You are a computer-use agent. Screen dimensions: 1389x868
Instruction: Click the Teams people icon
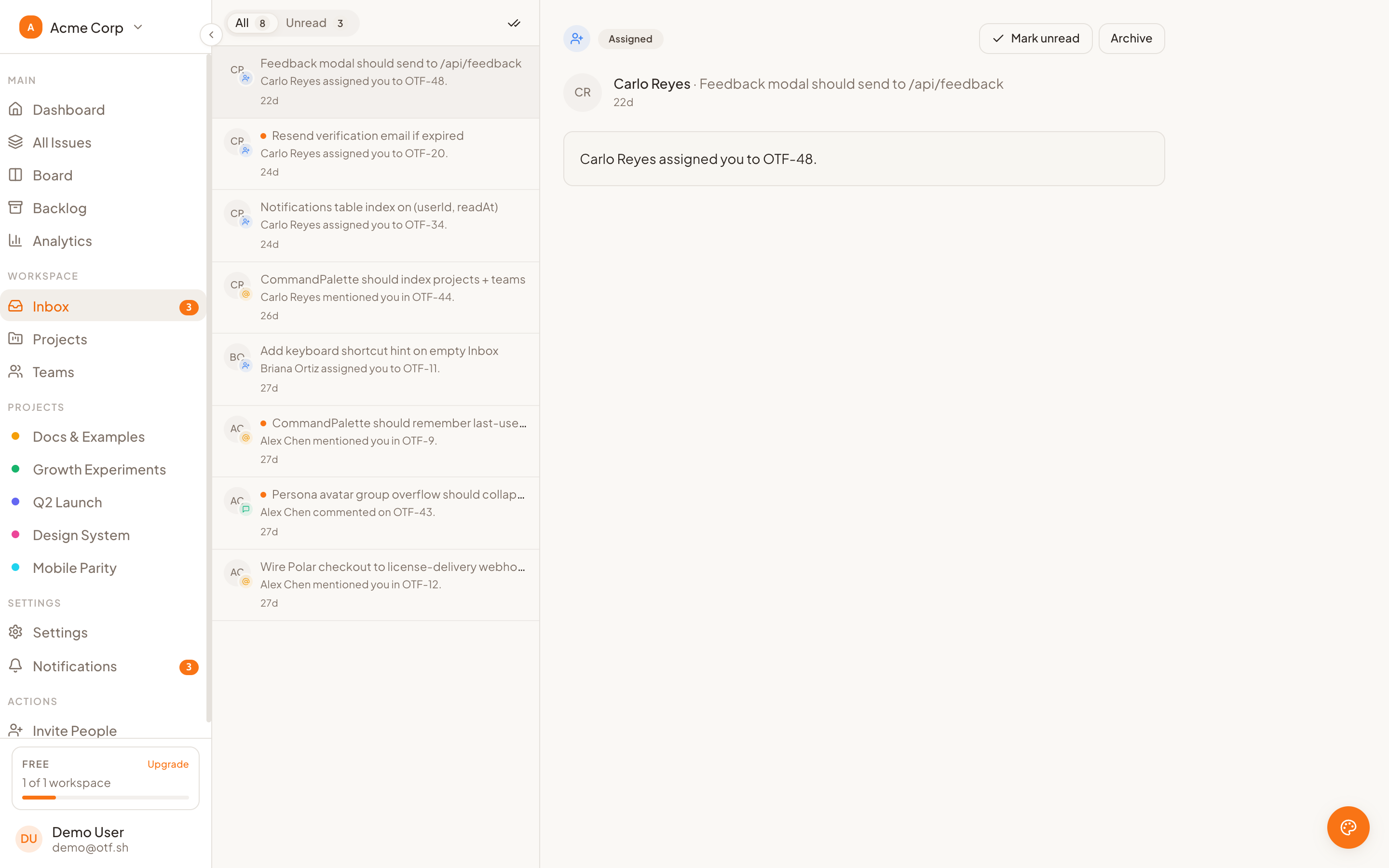(15, 371)
